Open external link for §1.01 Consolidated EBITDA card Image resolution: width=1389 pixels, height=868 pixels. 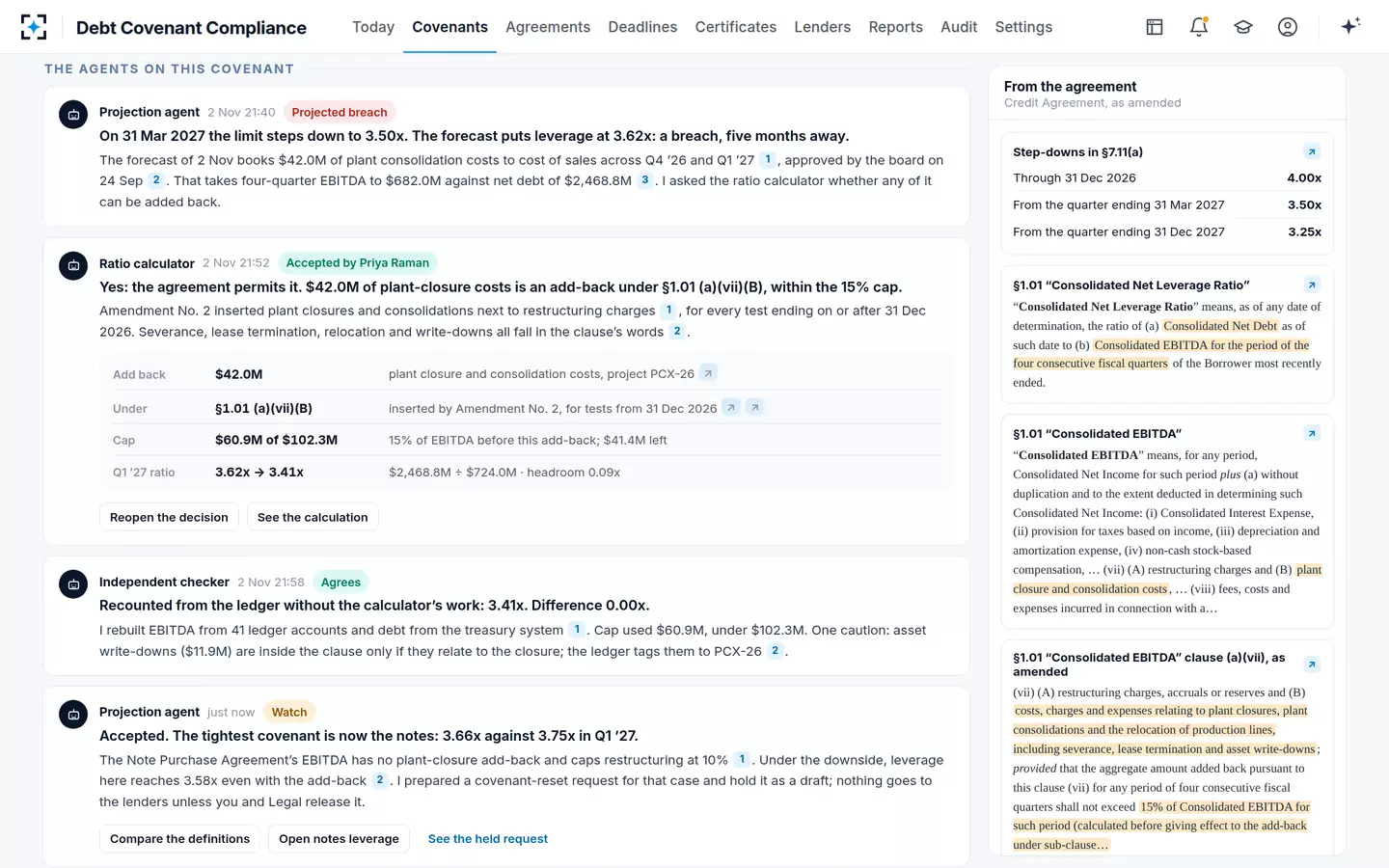(x=1312, y=433)
